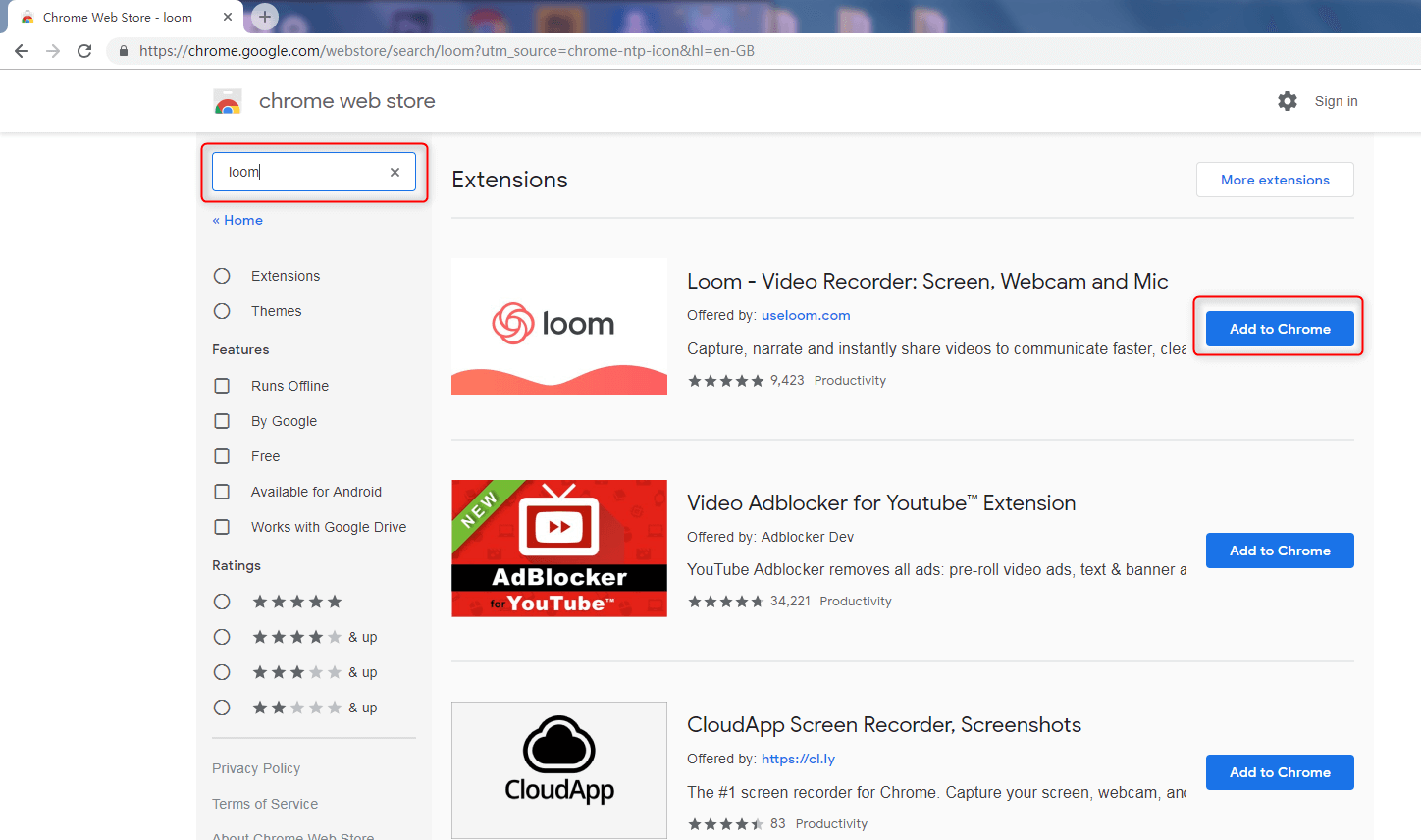Tick the Free checkbox
The height and width of the screenshot is (840, 1421).
point(222,456)
